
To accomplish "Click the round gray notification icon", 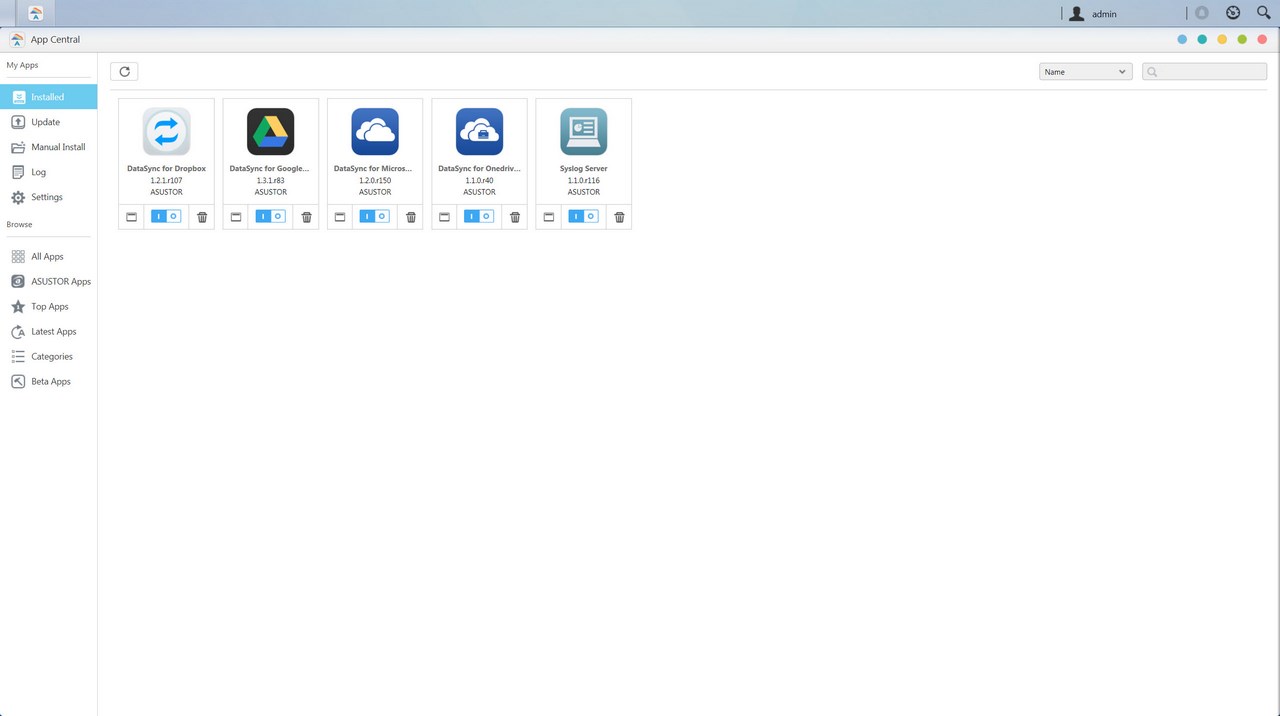I will coord(1202,13).
